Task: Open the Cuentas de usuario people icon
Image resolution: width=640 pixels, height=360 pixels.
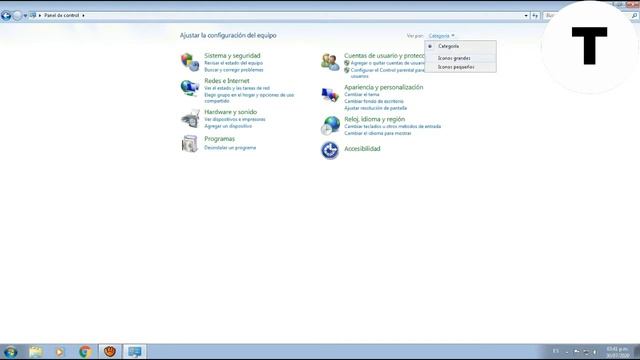Action: click(330, 62)
